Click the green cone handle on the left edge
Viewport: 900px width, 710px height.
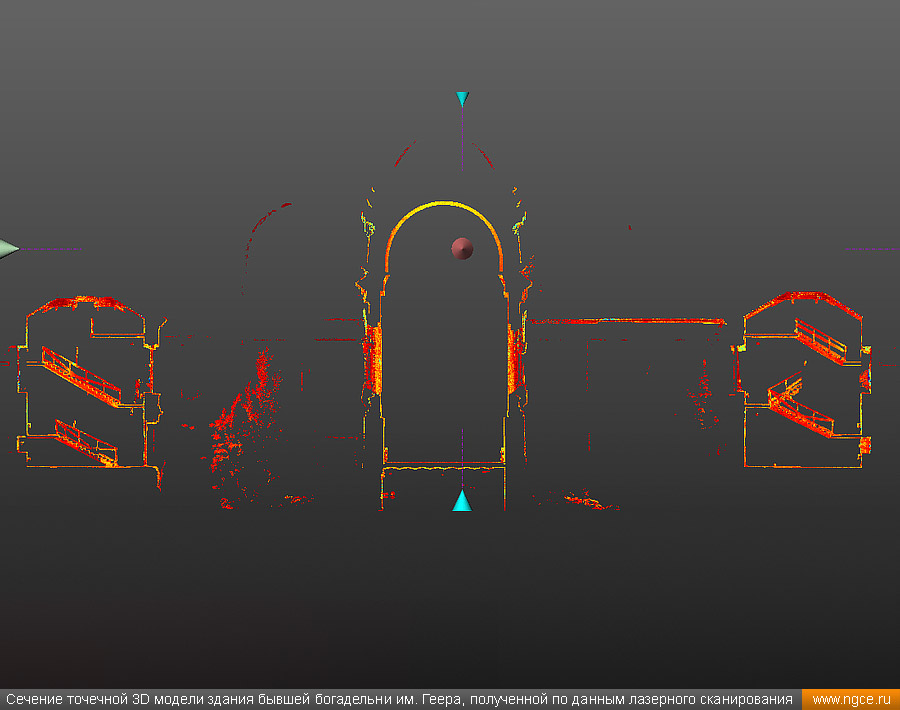click(9, 249)
